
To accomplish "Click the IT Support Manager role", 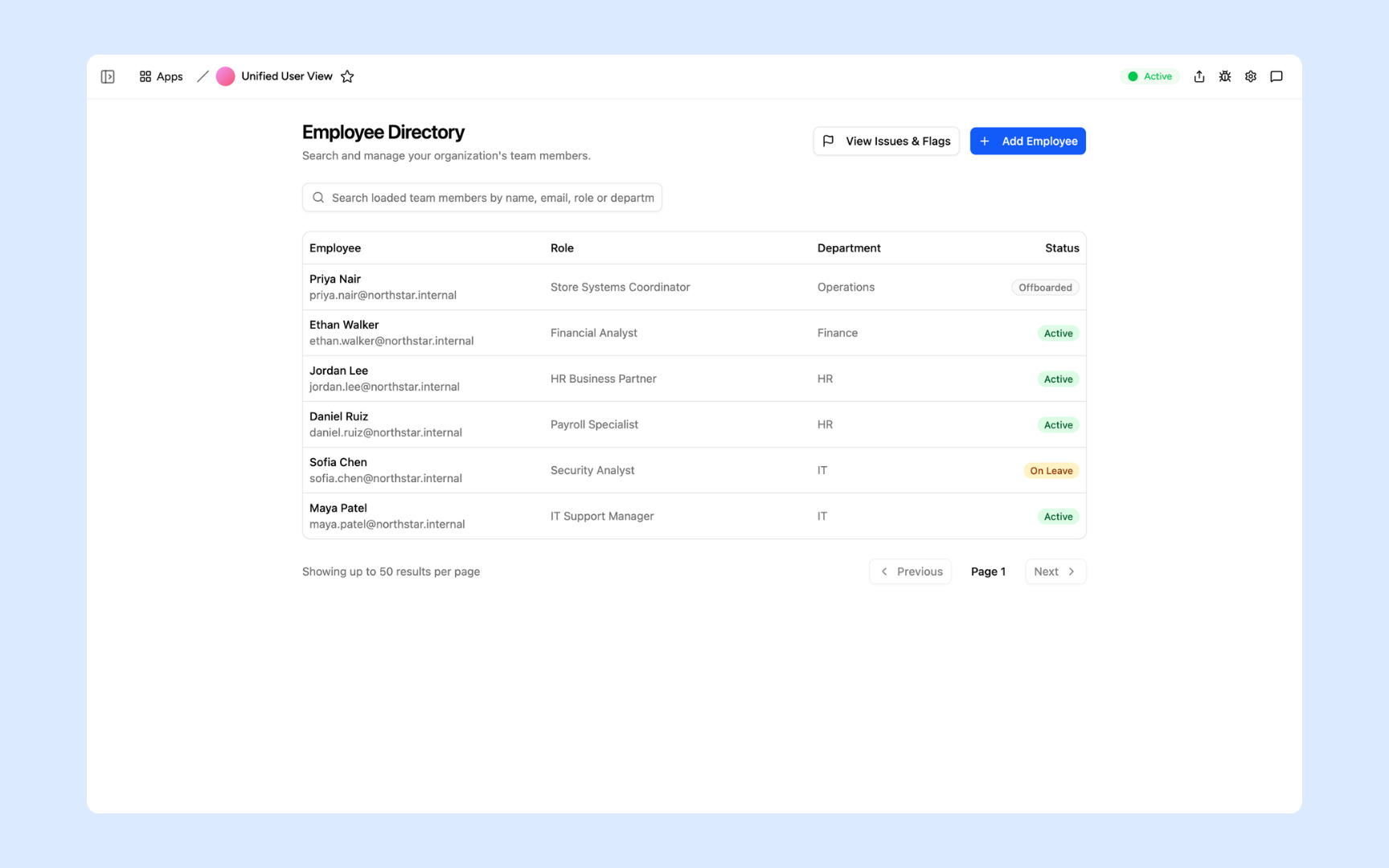I will (602, 516).
